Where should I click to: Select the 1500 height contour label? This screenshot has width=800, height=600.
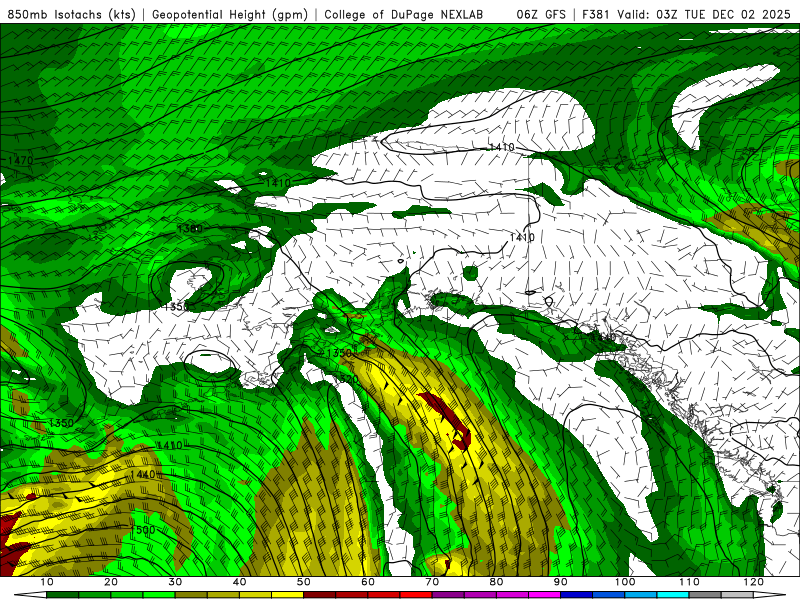click(142, 530)
